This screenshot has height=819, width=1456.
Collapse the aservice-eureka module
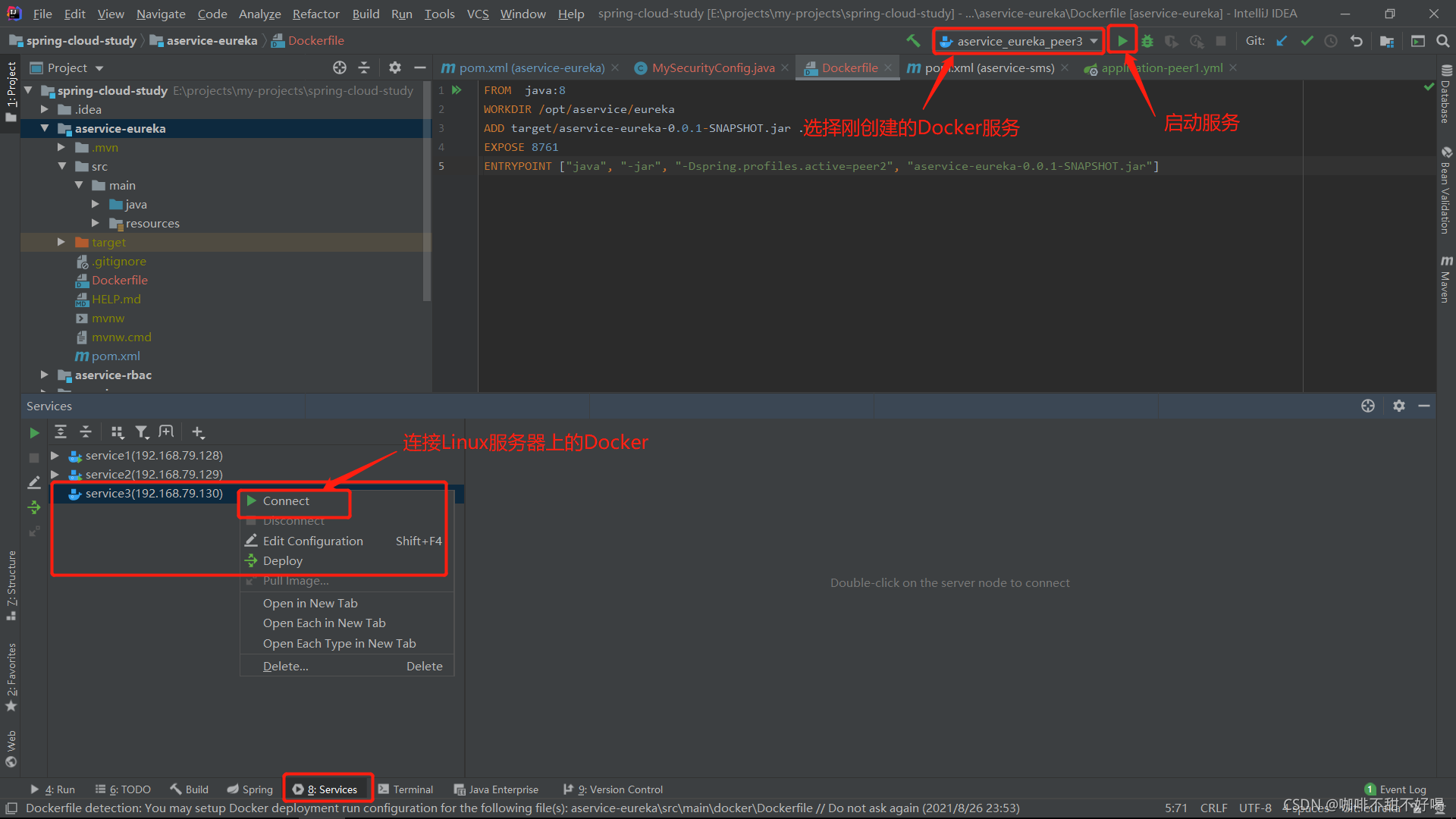click(45, 128)
